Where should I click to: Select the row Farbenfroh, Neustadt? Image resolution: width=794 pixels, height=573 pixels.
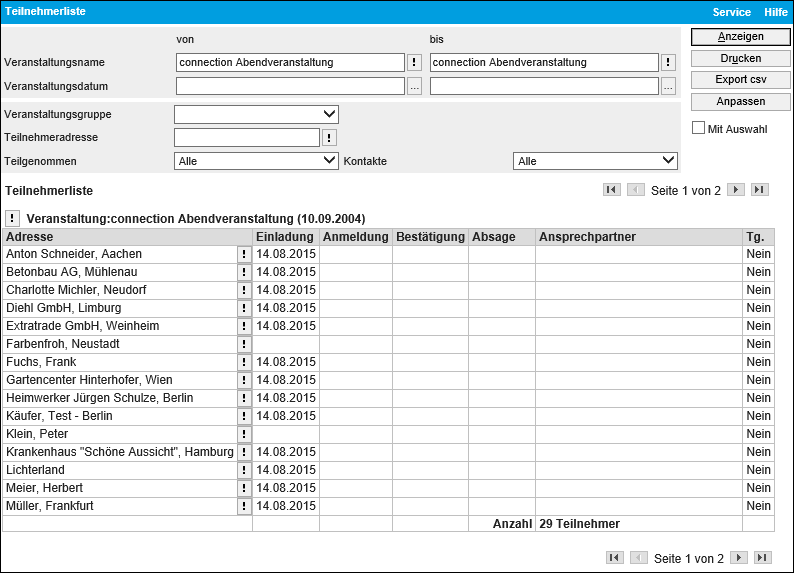[x=388, y=344]
